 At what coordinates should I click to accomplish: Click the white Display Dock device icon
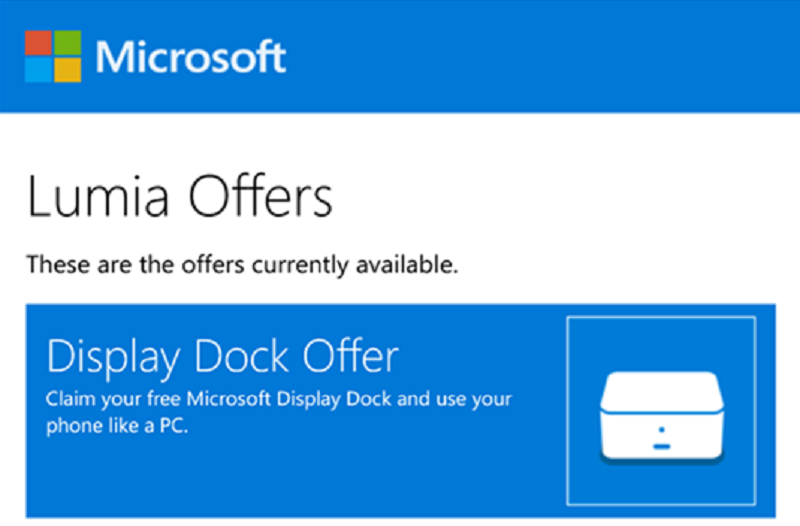tap(662, 418)
